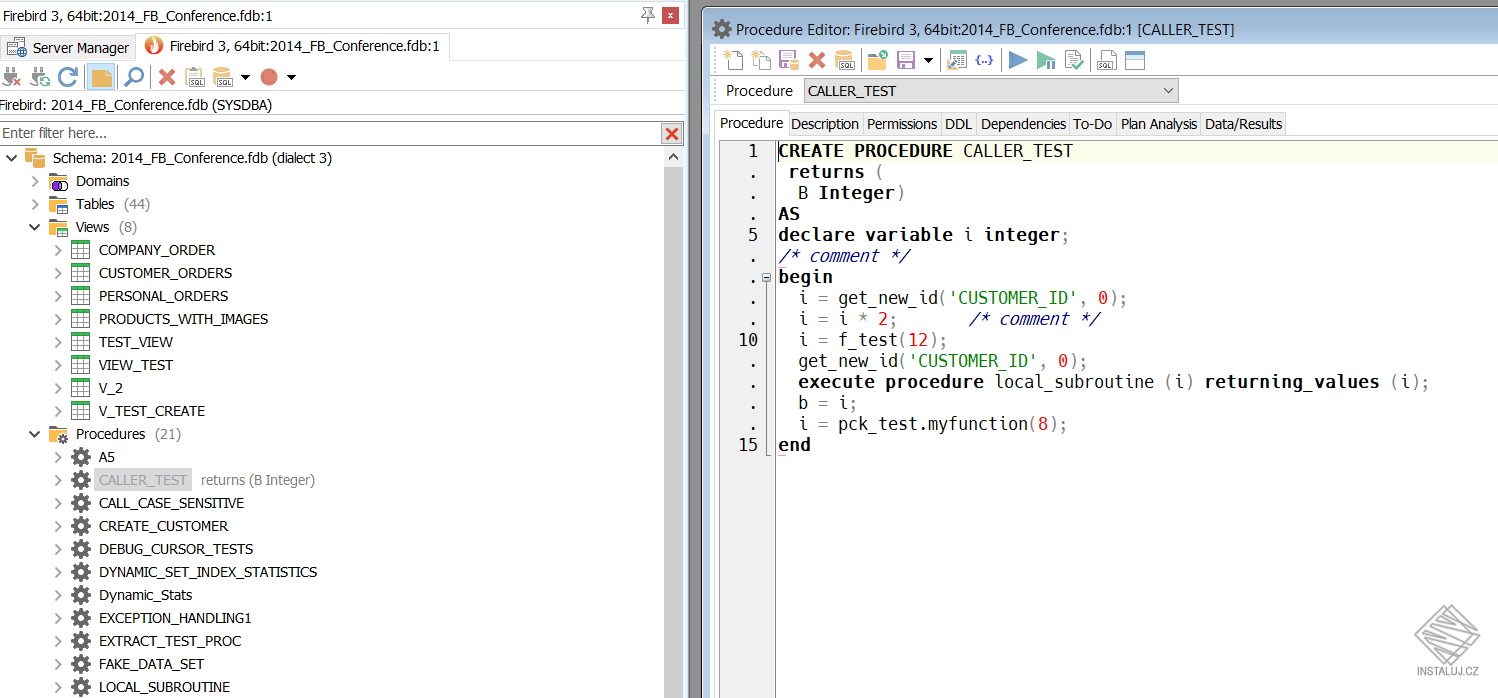The image size is (1498, 698).
Task: Run the CALLER_TEST procedure
Action: point(1017,60)
